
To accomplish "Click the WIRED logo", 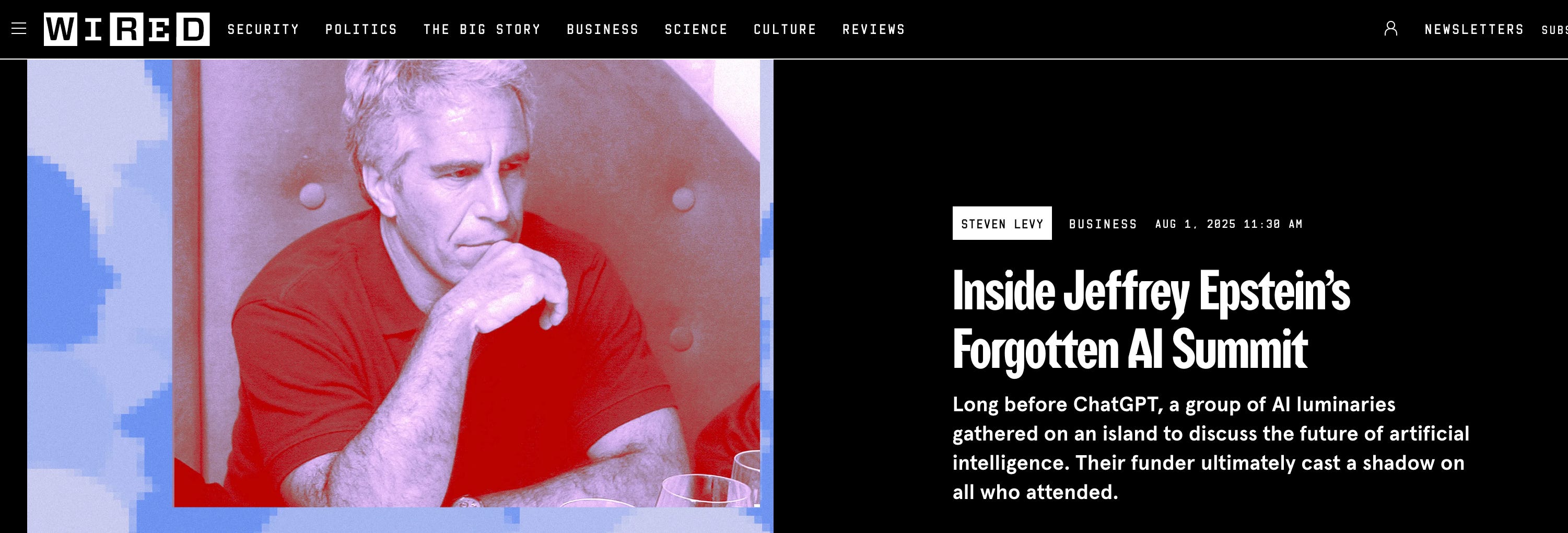I will coord(126,29).
